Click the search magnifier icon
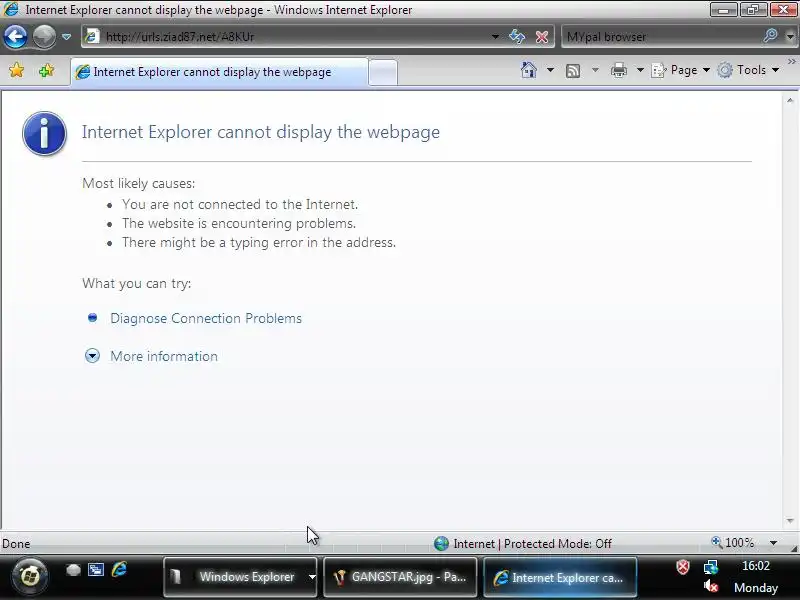The width and height of the screenshot is (800, 600). 770,36
